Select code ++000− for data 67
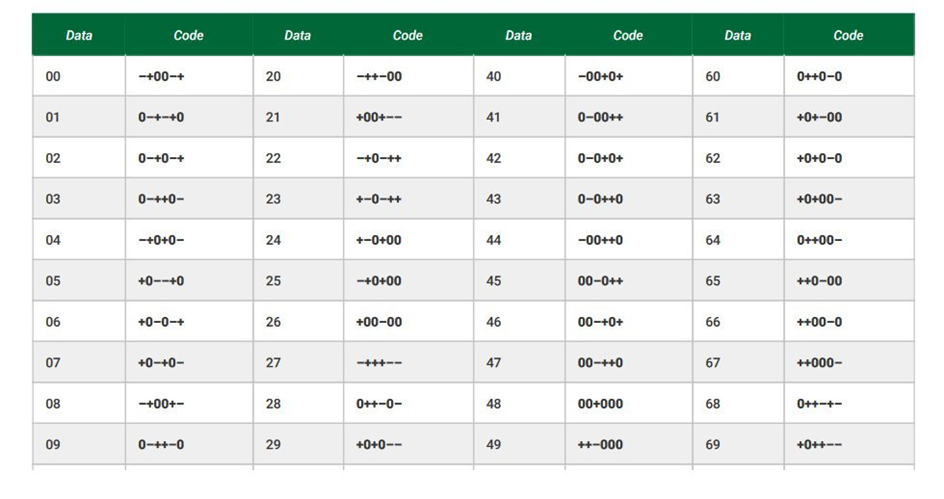This screenshot has height=499, width=944. pos(819,363)
